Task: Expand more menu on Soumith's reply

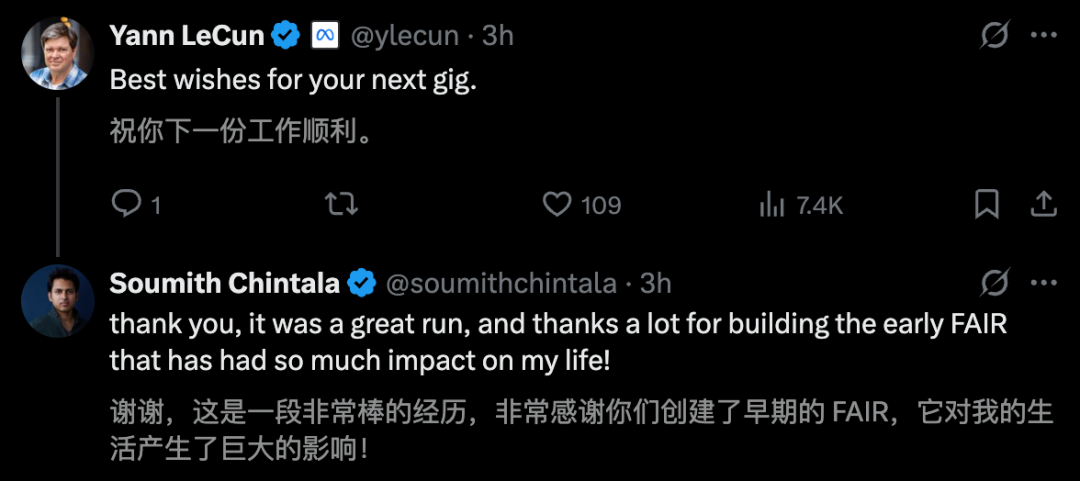Action: [1043, 283]
